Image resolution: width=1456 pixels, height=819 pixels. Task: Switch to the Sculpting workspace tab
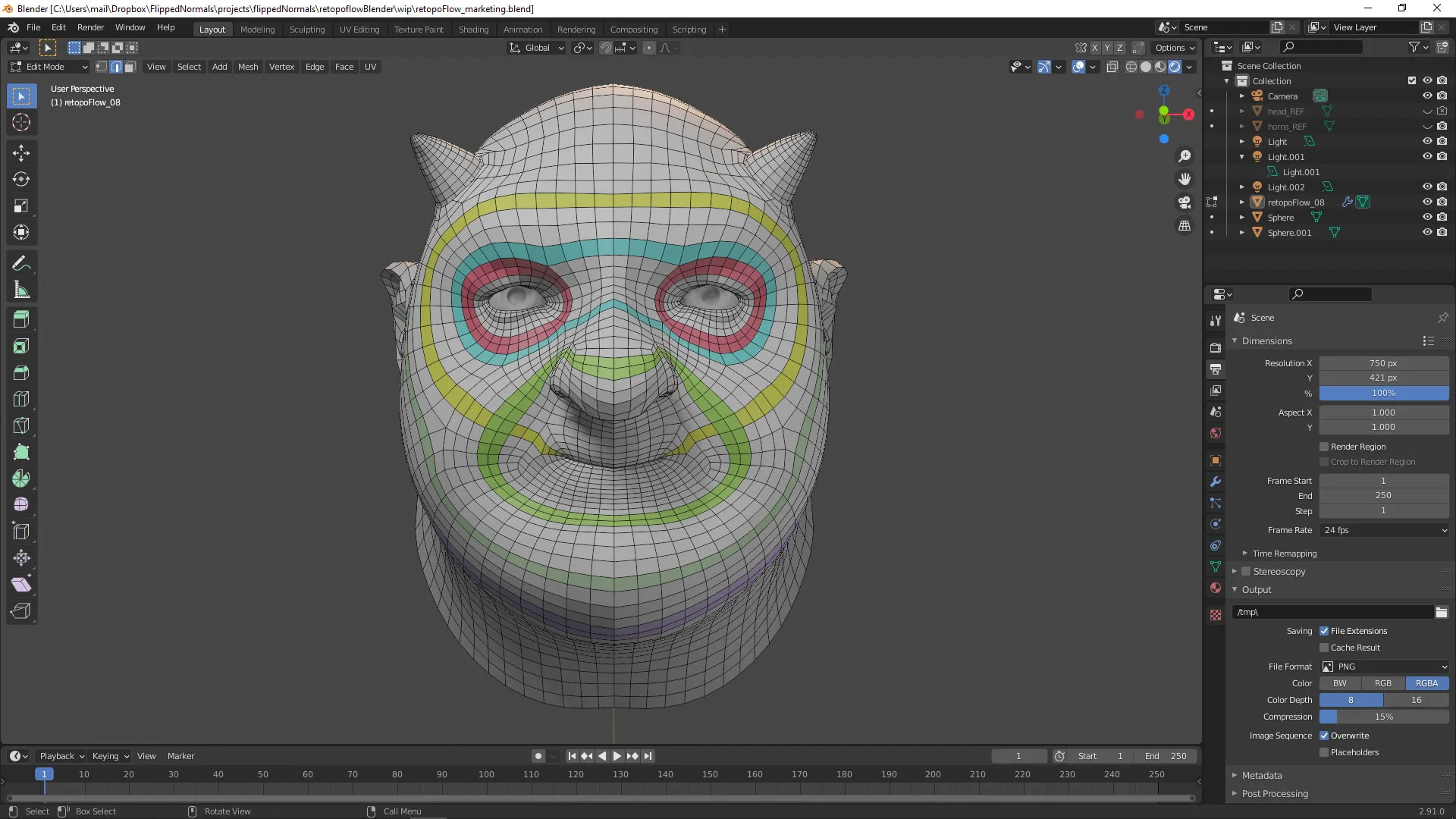click(x=306, y=30)
